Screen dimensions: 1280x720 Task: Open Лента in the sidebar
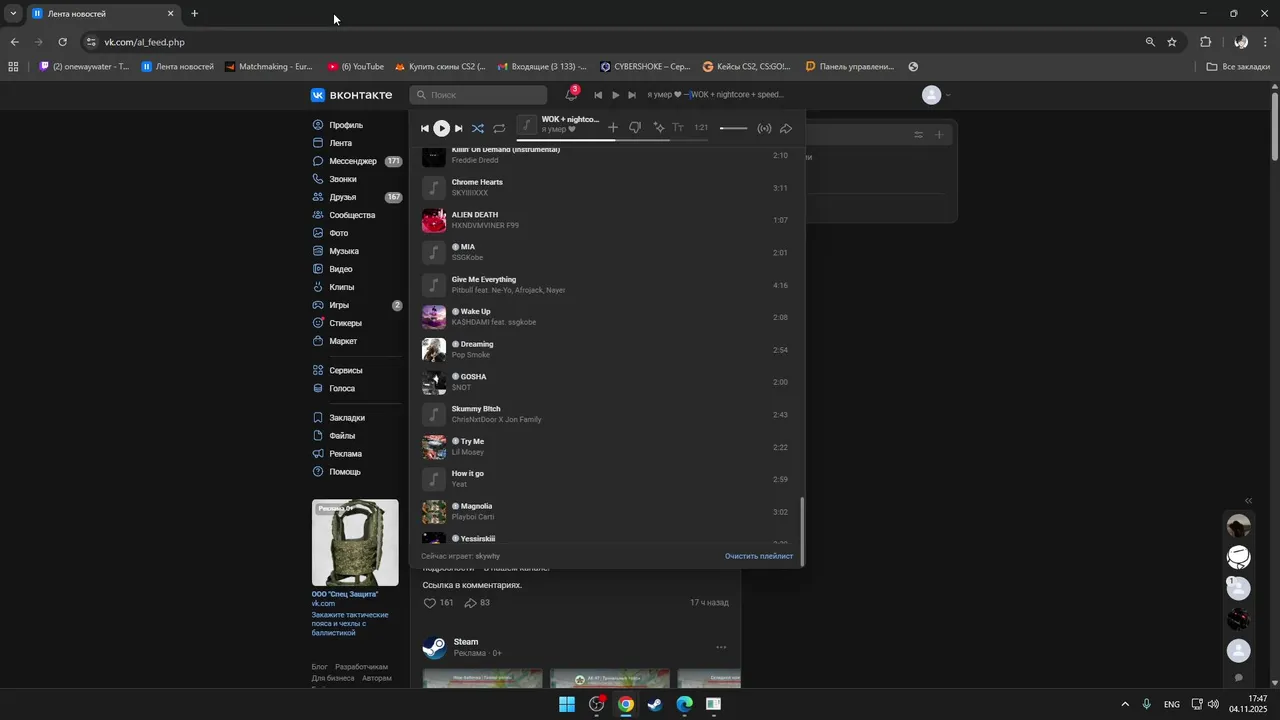click(x=340, y=143)
